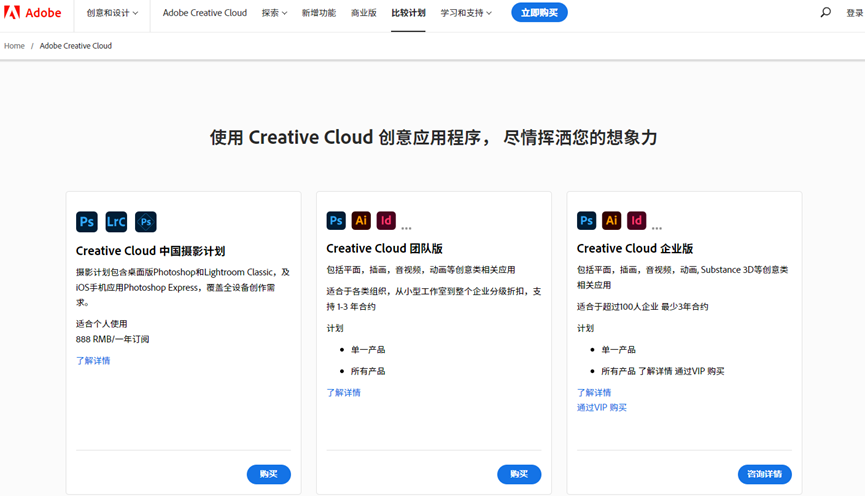Click the 适合个人使用 text
865x496 pixels.
(x=102, y=324)
